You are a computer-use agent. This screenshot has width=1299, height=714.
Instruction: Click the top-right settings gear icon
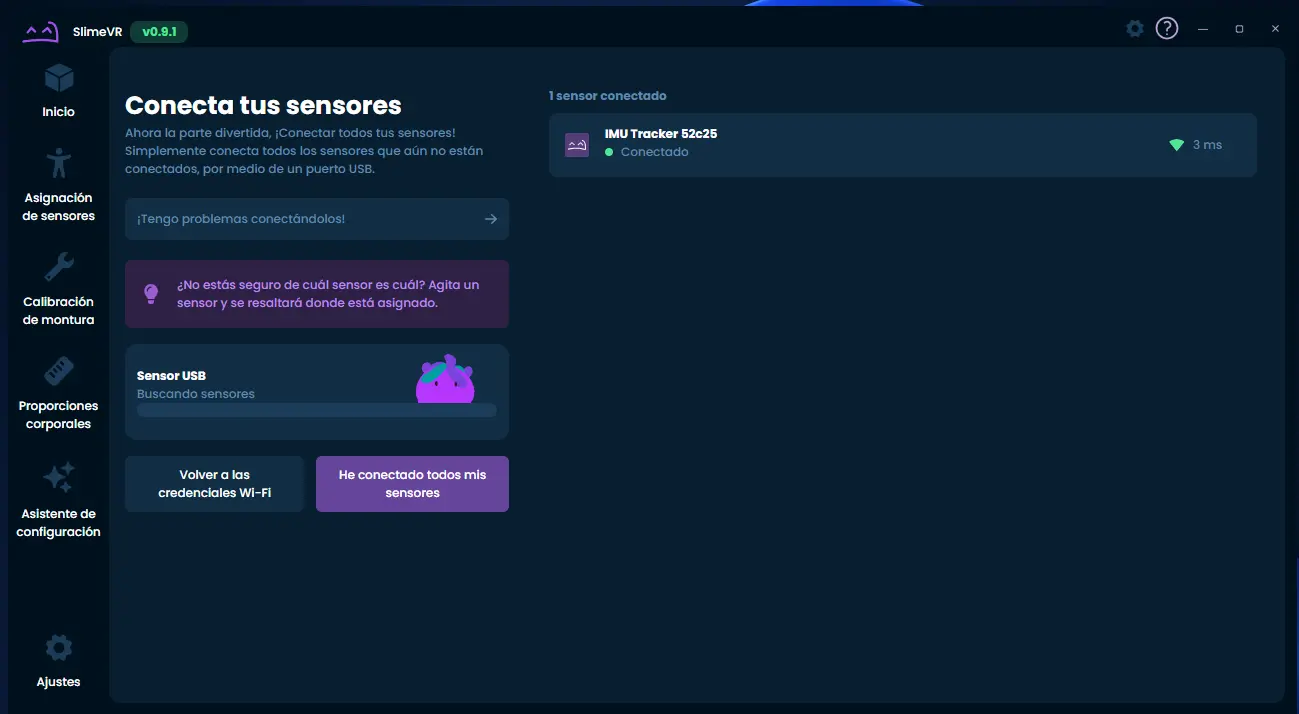1135,29
